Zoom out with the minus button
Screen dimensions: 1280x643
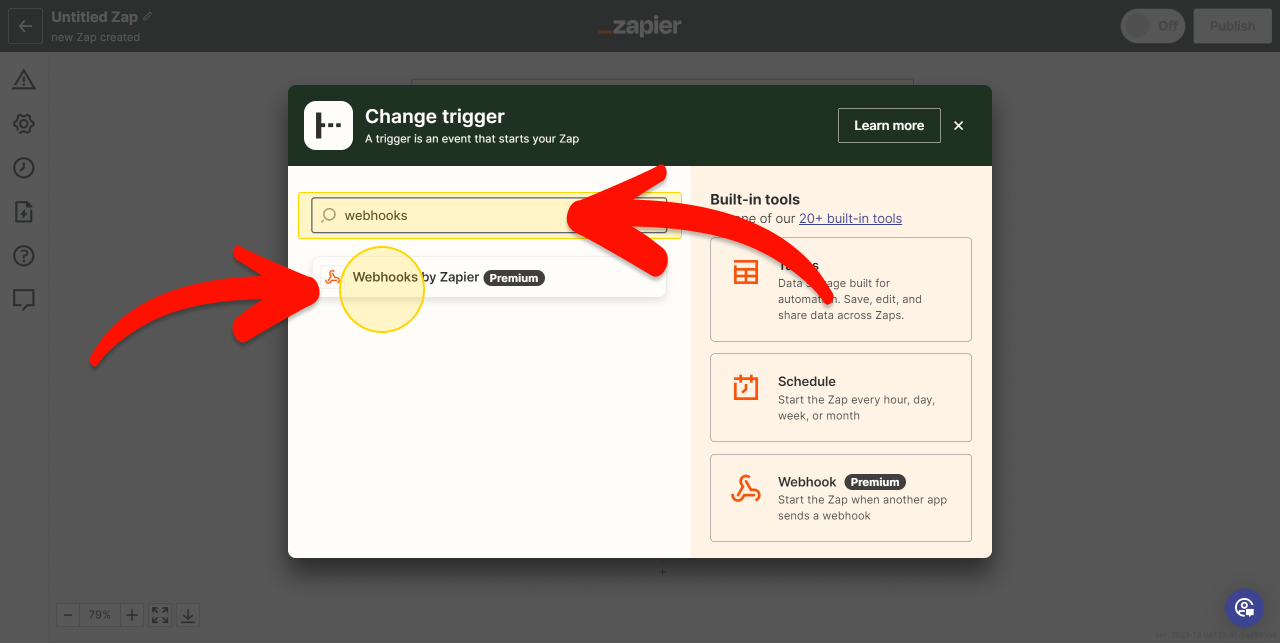pos(67,615)
